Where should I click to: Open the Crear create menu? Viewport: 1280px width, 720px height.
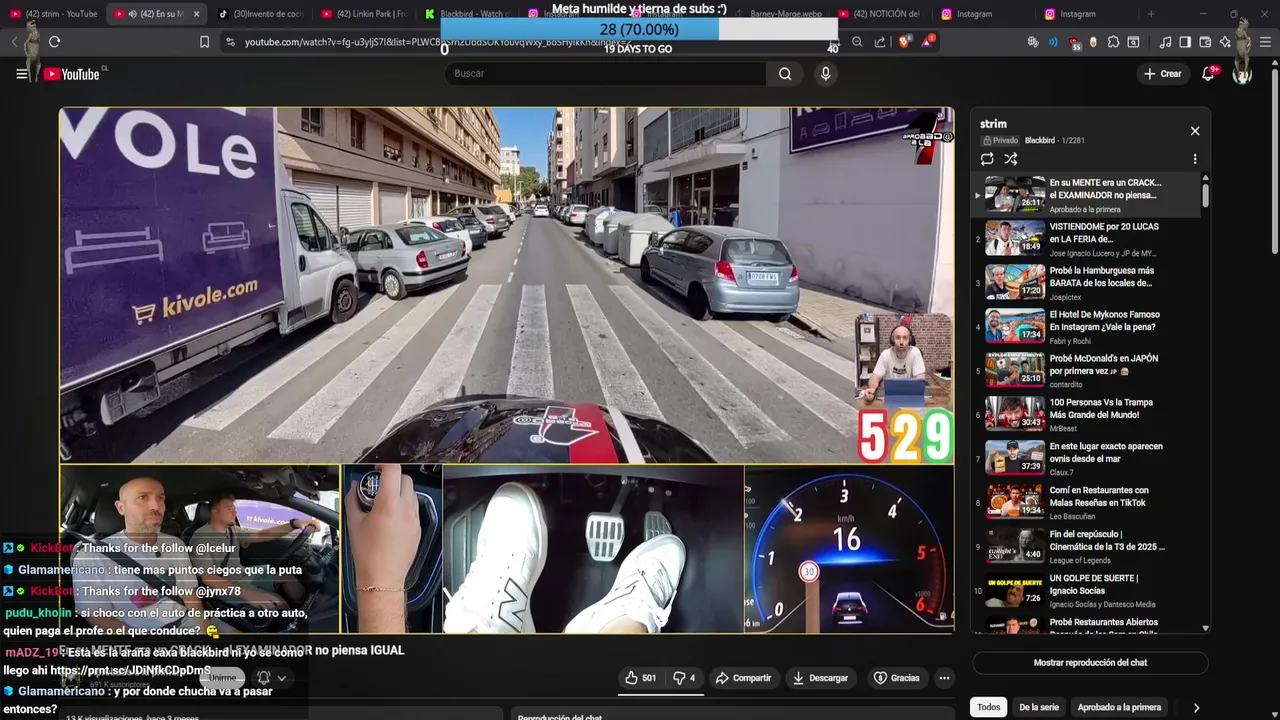pyautogui.click(x=1163, y=74)
